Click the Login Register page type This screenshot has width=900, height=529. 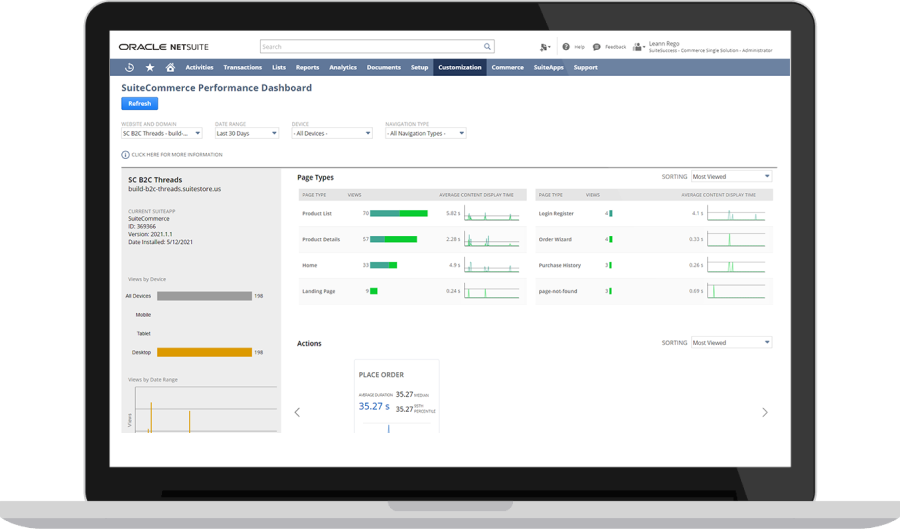coord(556,213)
